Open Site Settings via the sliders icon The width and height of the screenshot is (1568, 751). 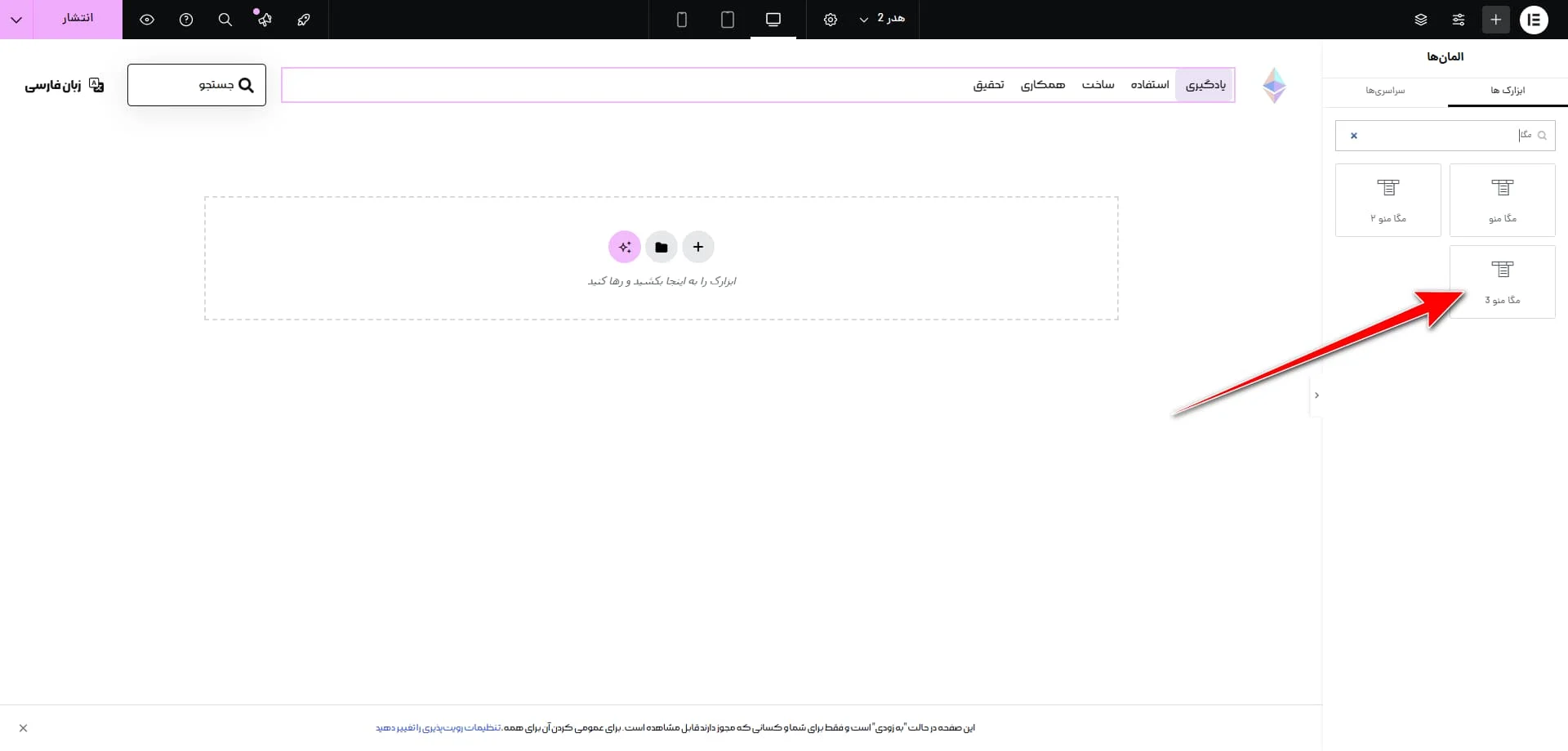[1459, 20]
